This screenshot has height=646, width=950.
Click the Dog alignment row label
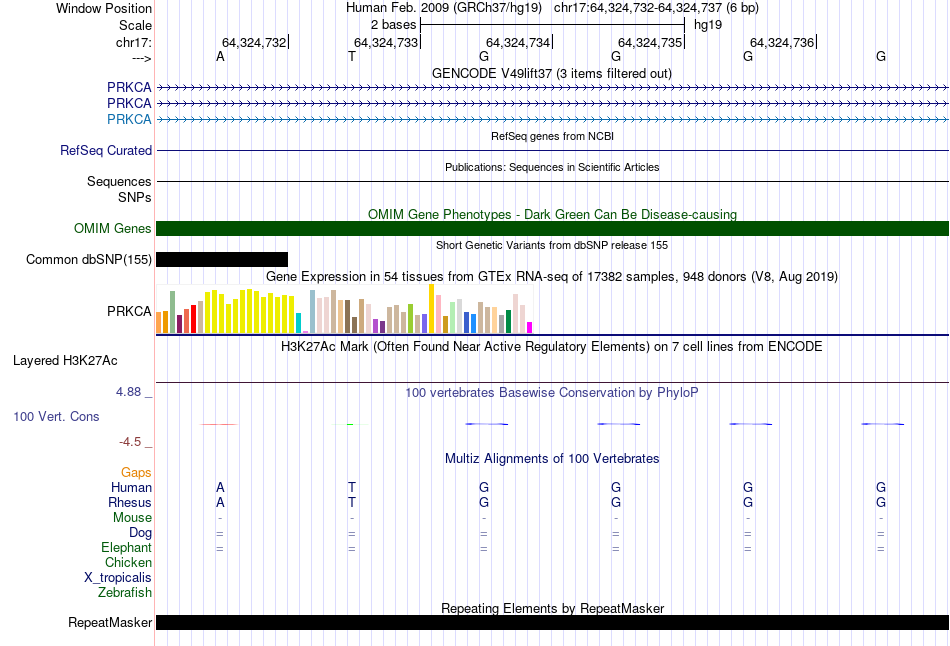click(141, 533)
